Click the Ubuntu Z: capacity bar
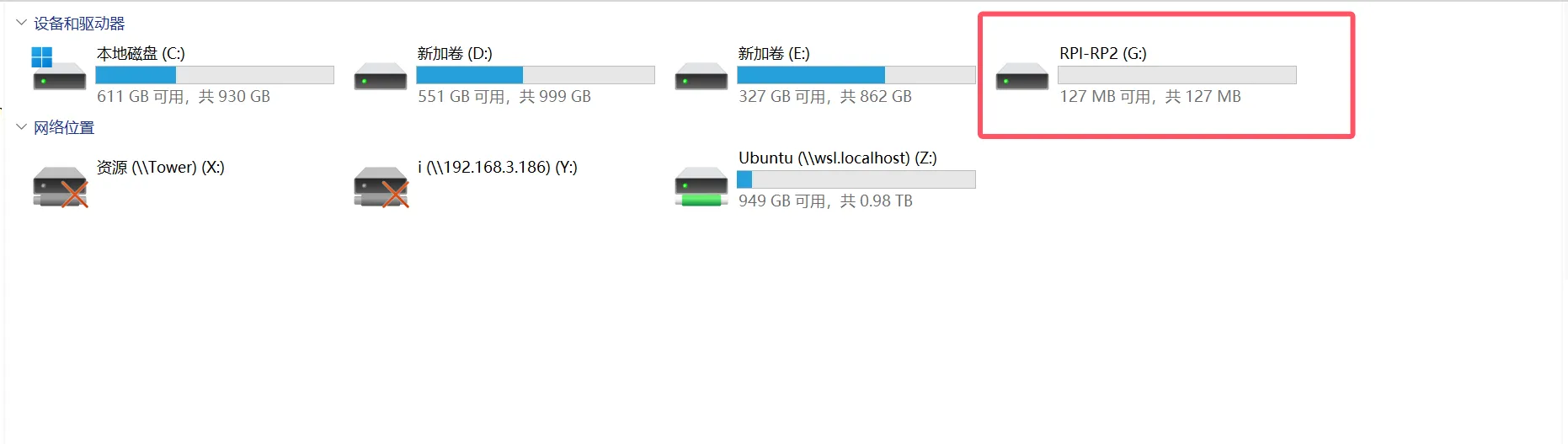This screenshot has height=444, width=1568. click(856, 179)
